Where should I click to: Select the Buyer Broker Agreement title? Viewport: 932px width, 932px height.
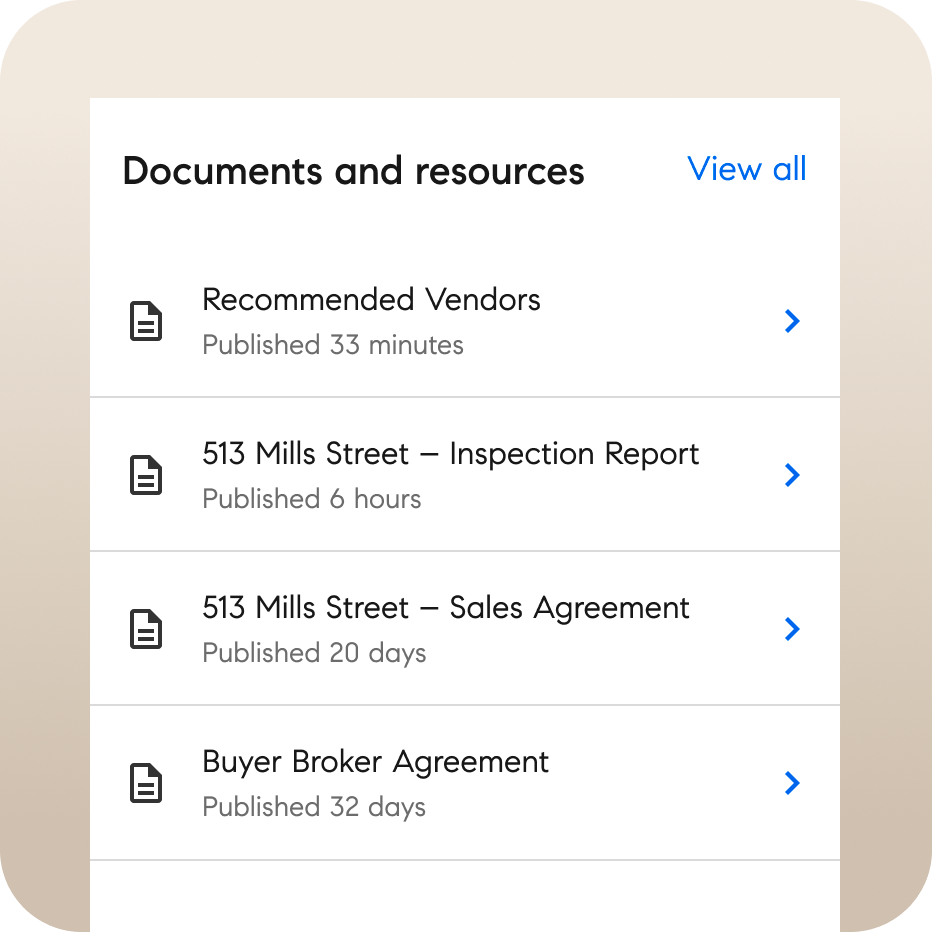point(376,762)
